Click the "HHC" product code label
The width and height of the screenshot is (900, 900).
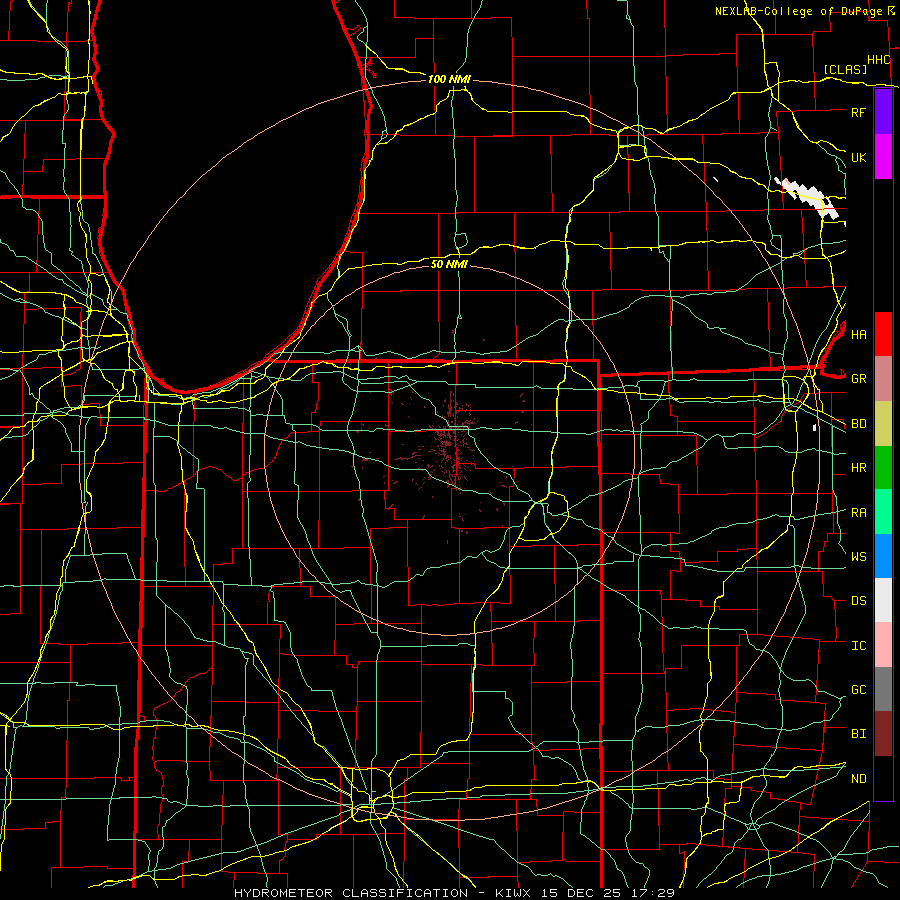[x=878, y=60]
